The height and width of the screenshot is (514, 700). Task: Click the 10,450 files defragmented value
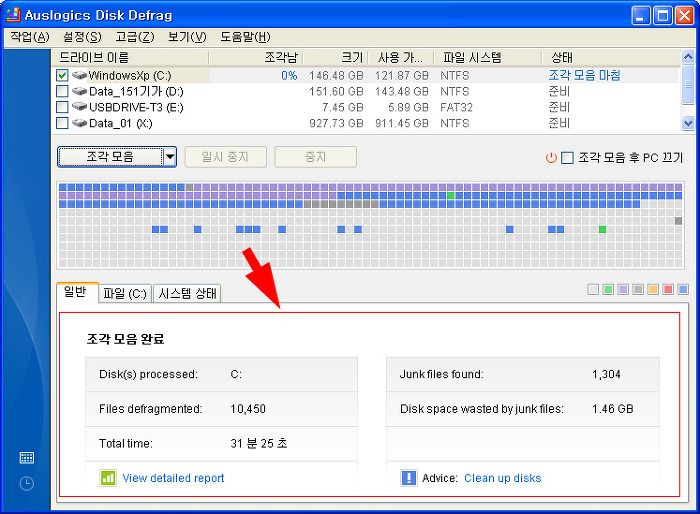[248, 409]
